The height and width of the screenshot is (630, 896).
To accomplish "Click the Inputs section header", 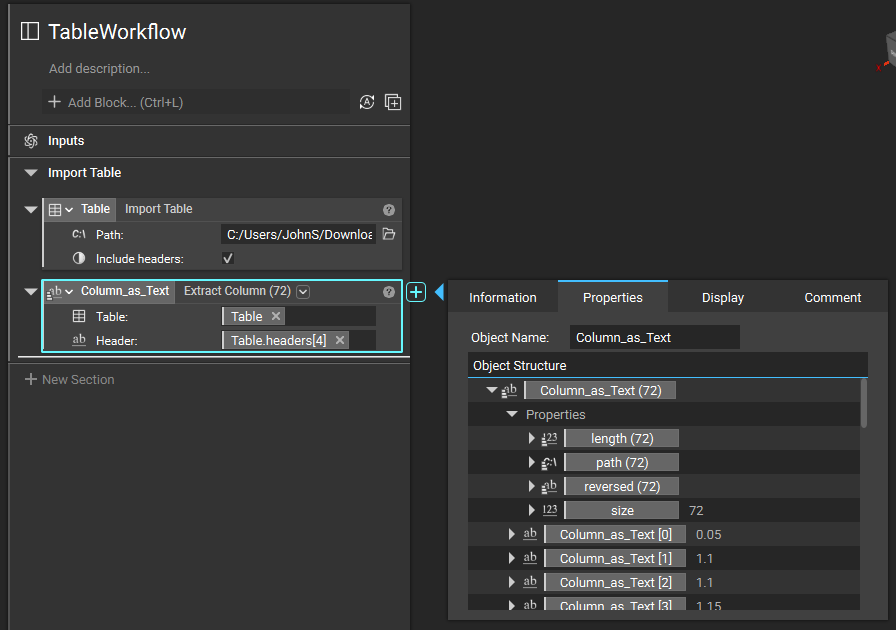I will coord(210,141).
